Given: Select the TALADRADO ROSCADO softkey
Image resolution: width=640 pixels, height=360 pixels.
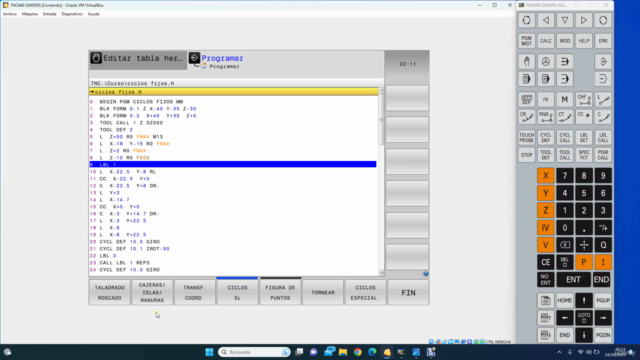Looking at the screenshot, I should pos(110,293).
